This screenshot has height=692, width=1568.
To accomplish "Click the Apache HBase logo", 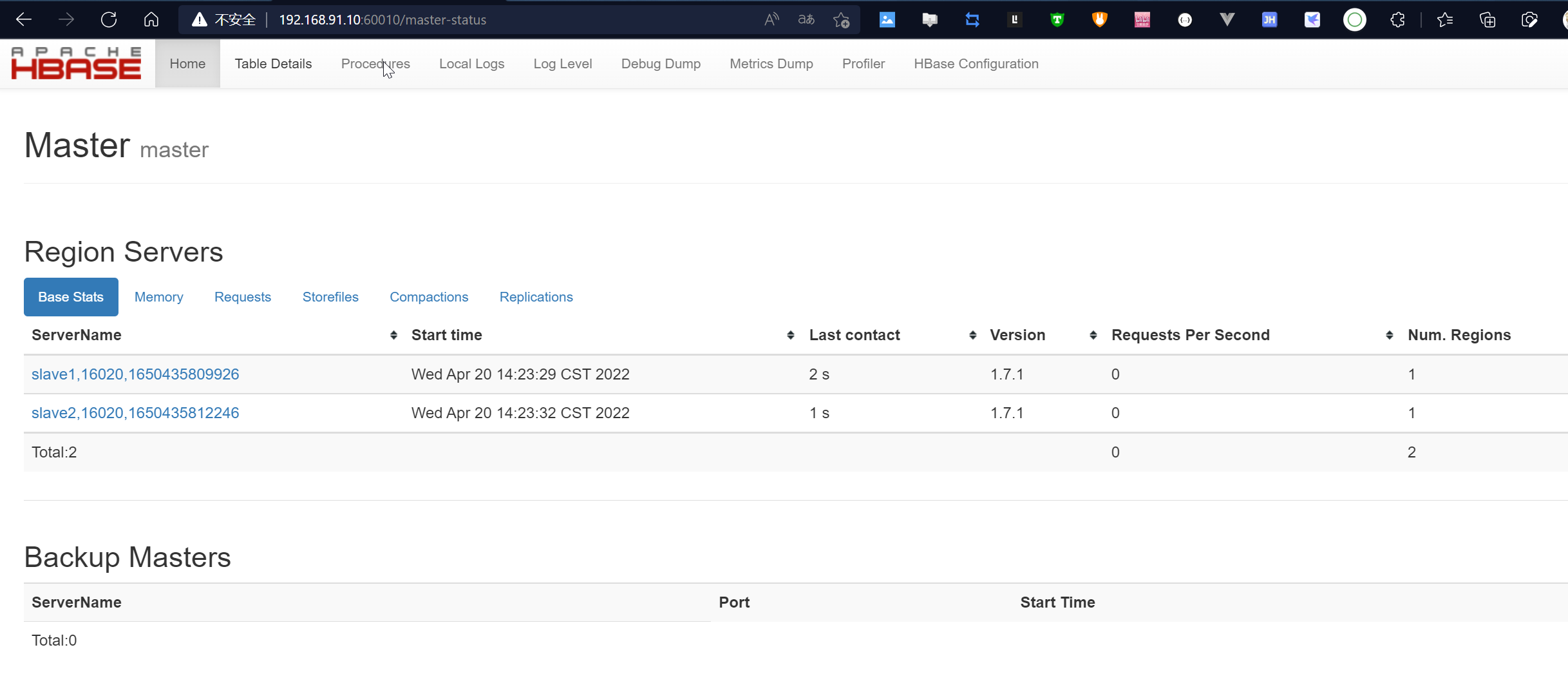I will click(76, 63).
